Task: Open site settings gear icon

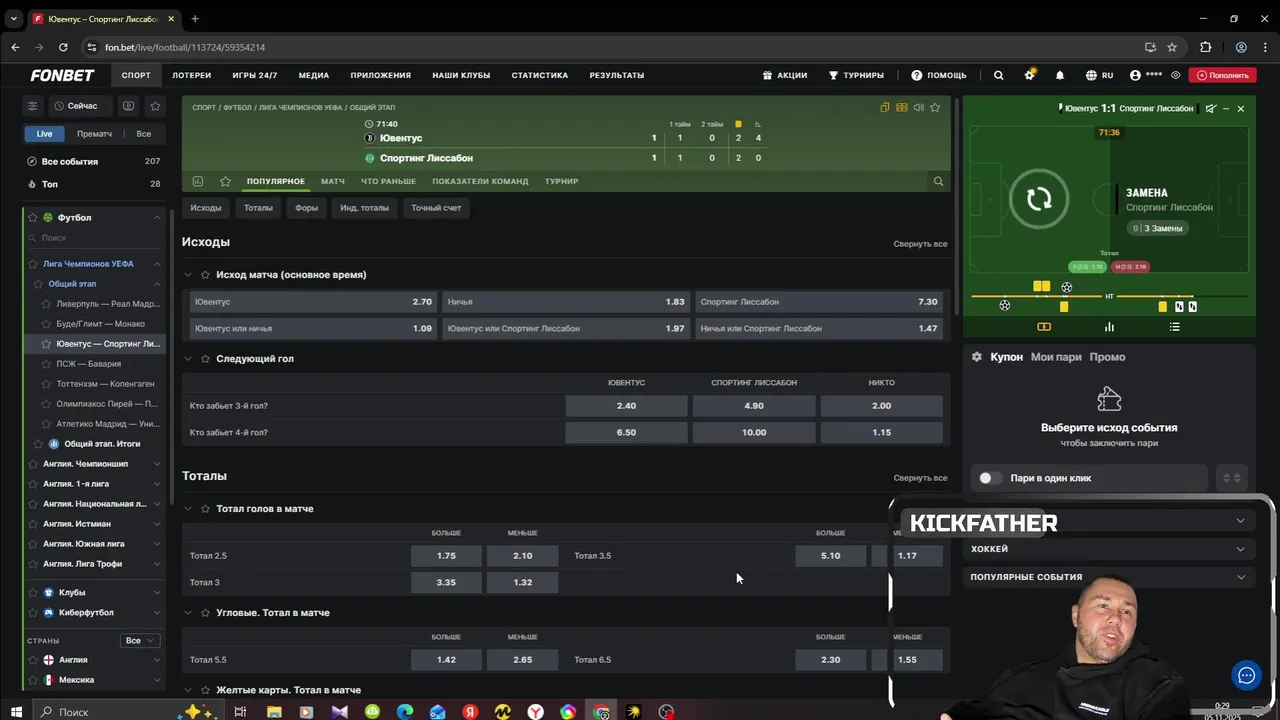Action: tap(1029, 75)
